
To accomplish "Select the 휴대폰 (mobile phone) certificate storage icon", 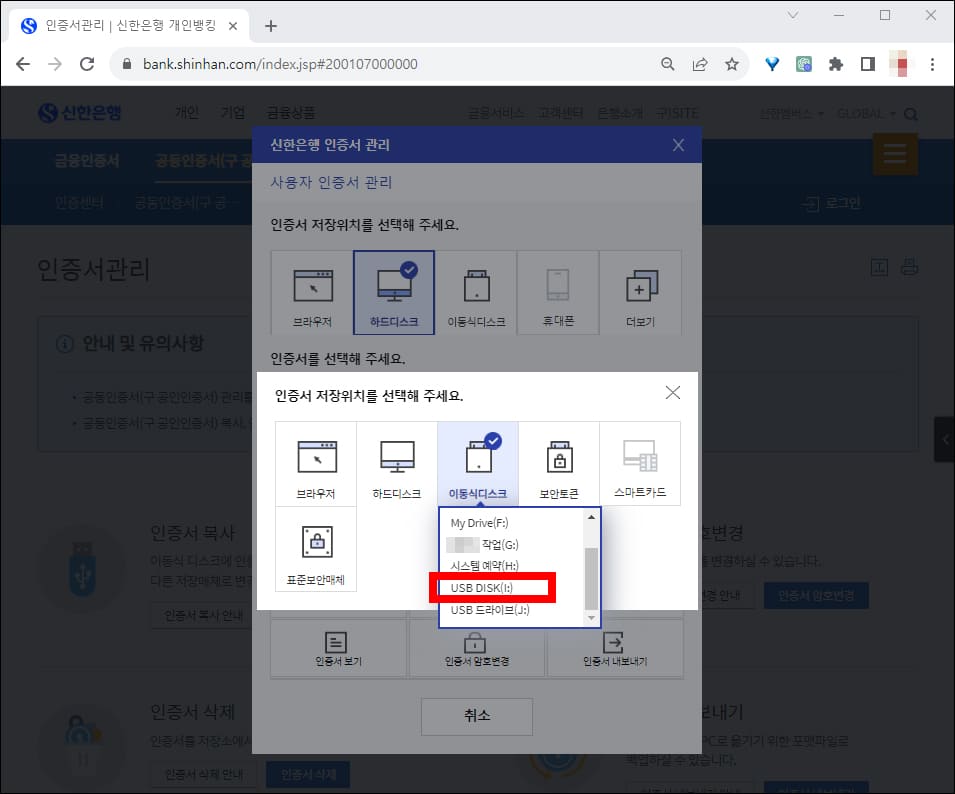I will coord(558,292).
